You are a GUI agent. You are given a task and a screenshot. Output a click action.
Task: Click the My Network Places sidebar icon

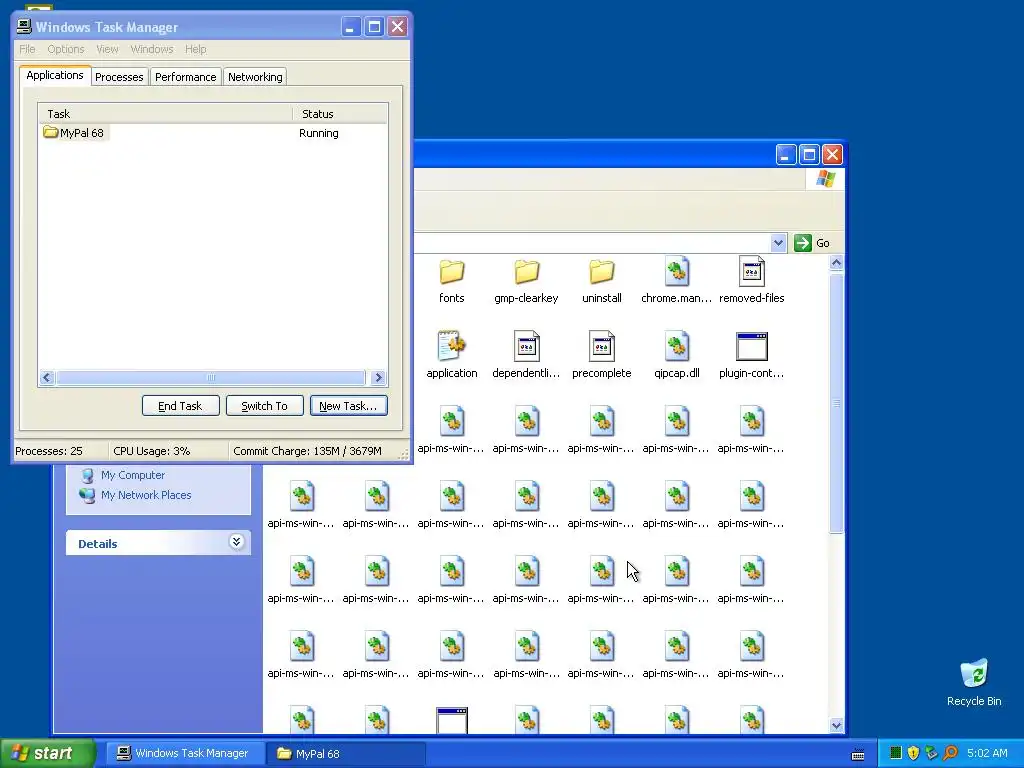pos(87,495)
